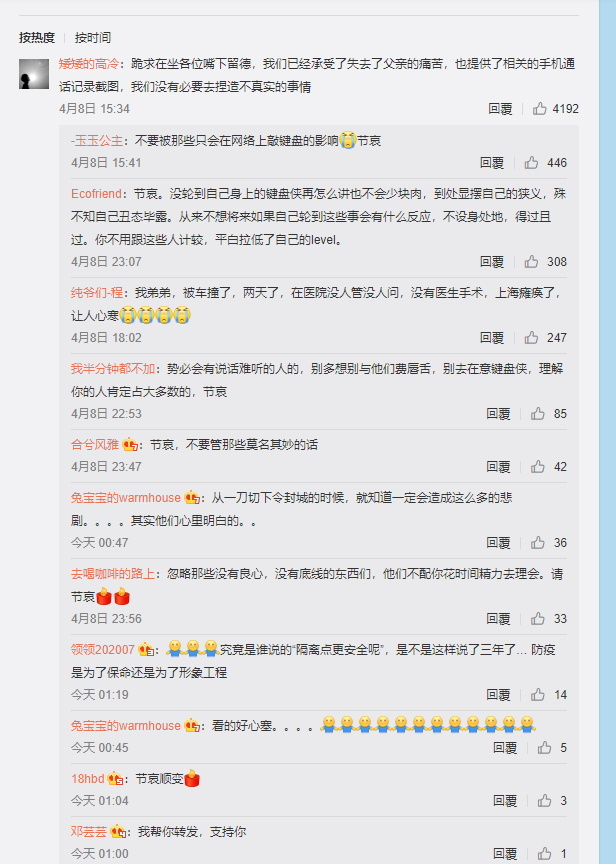Like the top comment with 4192 likes

click(539, 109)
